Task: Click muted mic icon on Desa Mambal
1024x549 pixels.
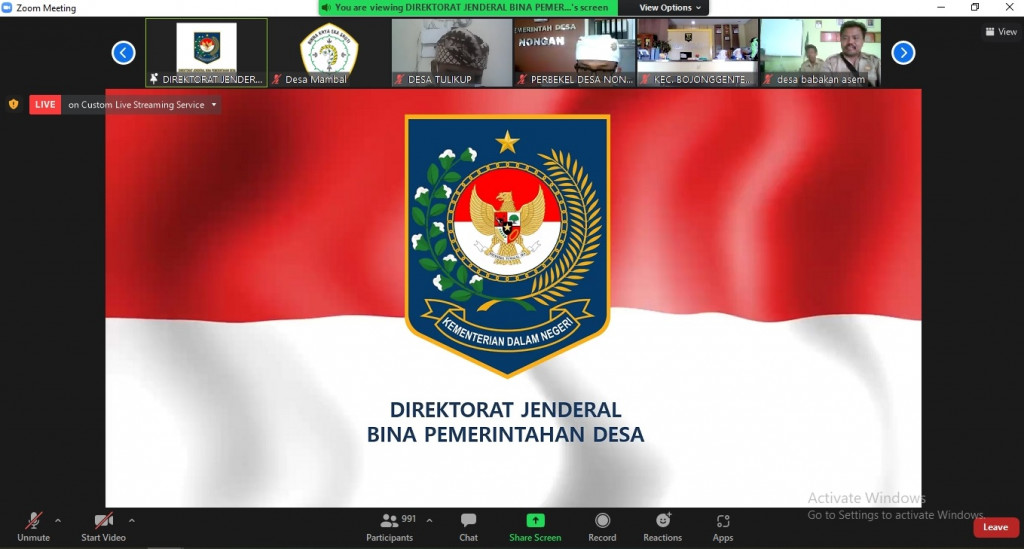Action: point(277,79)
